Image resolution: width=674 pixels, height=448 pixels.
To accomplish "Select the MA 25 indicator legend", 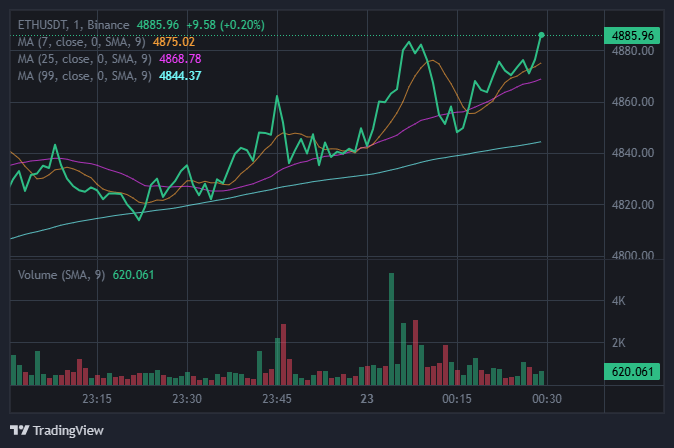I will point(85,59).
